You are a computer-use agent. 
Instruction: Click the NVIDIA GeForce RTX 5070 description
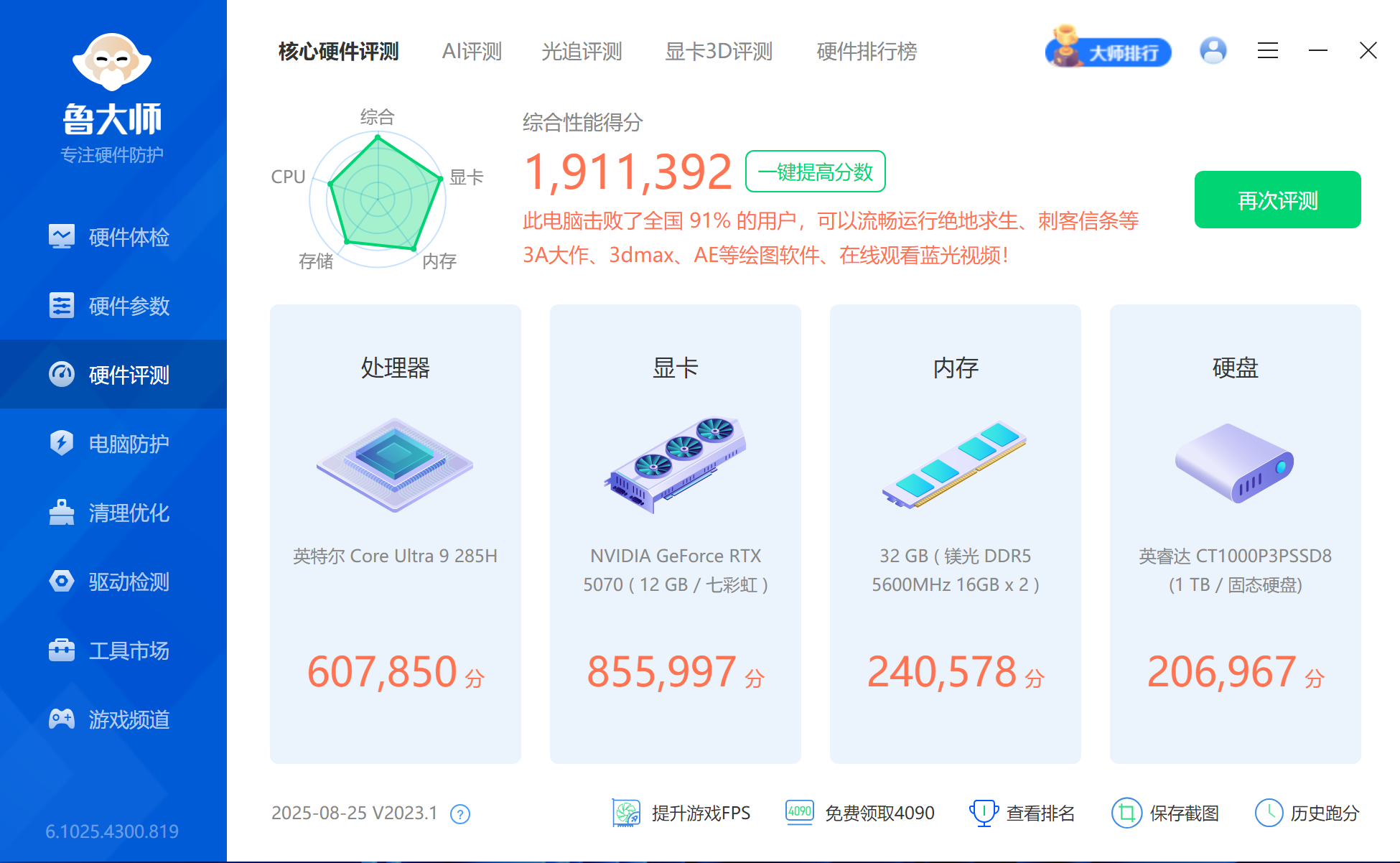coord(676,570)
